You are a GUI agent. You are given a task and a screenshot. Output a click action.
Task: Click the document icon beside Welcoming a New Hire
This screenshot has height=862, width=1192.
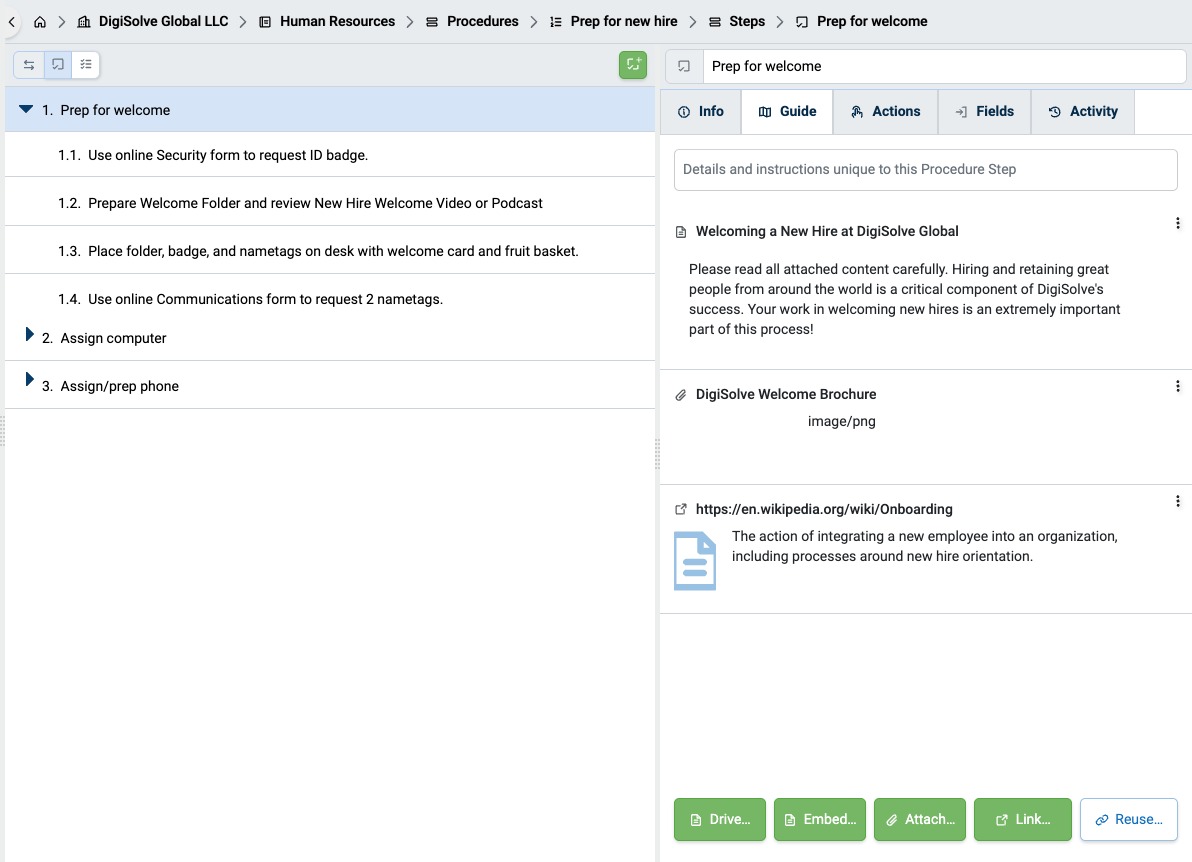point(681,232)
